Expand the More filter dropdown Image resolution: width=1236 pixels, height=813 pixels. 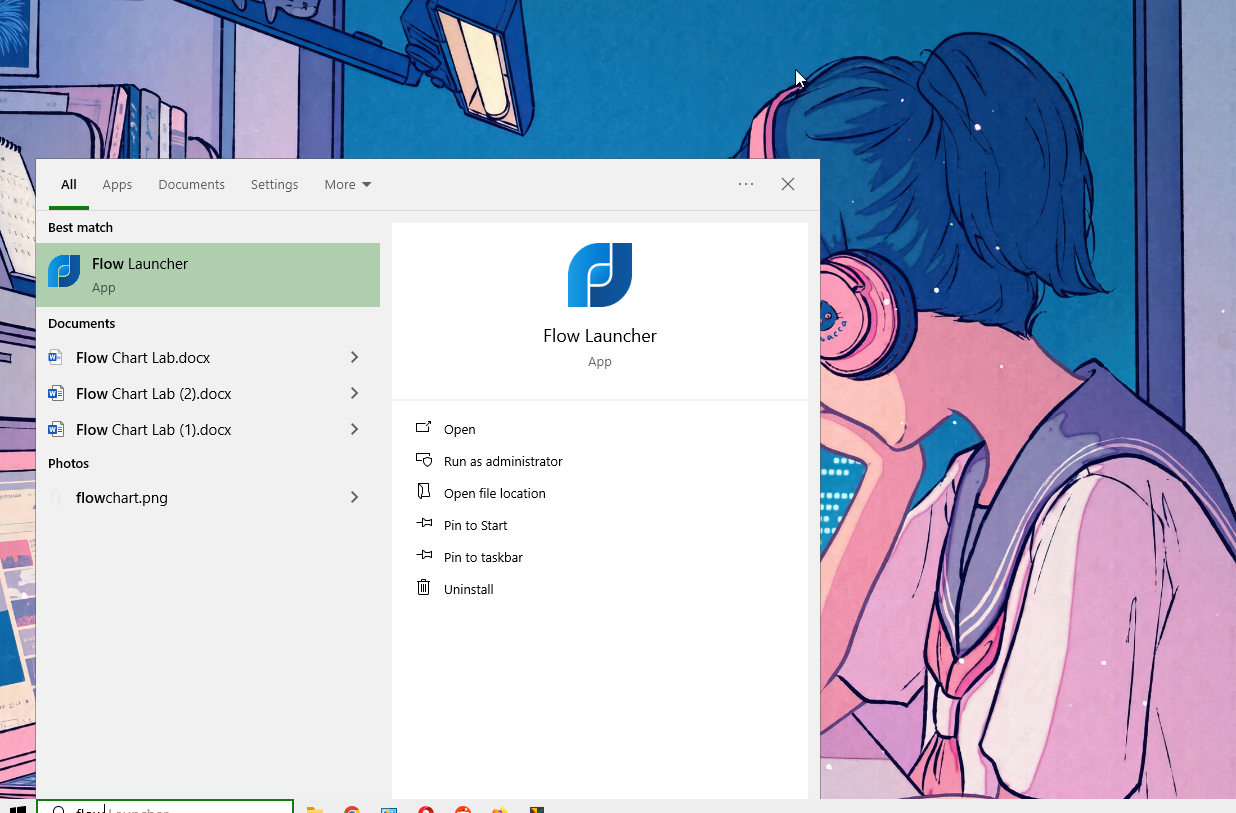347,184
